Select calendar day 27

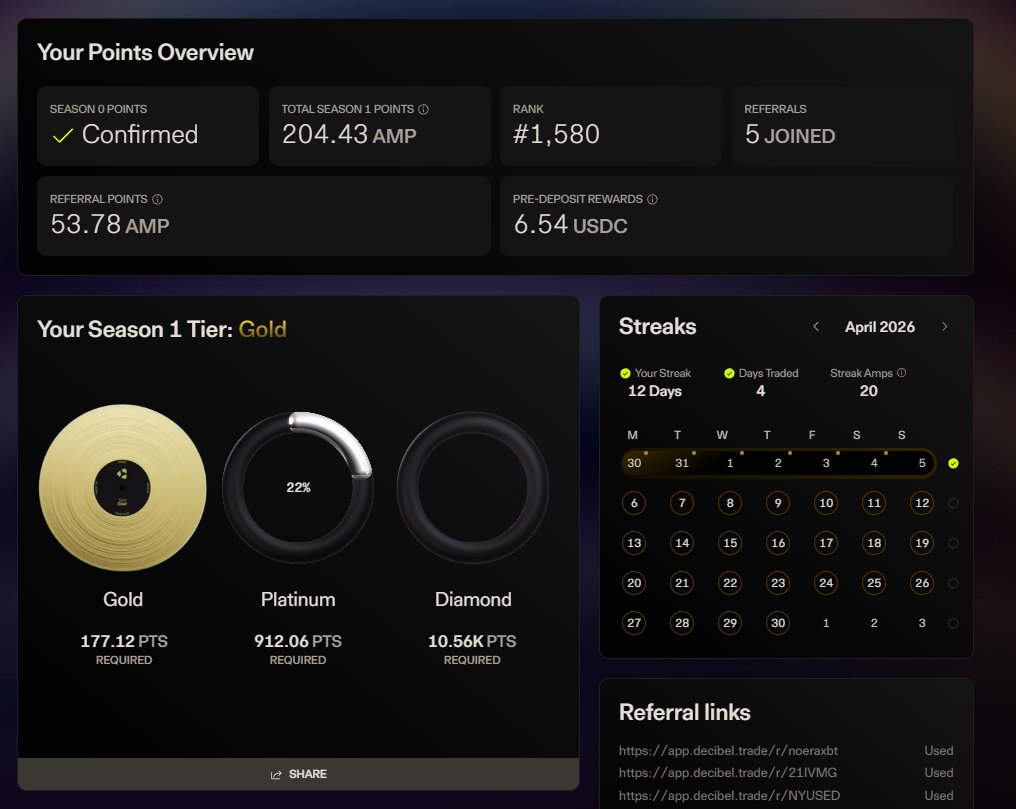click(x=634, y=624)
